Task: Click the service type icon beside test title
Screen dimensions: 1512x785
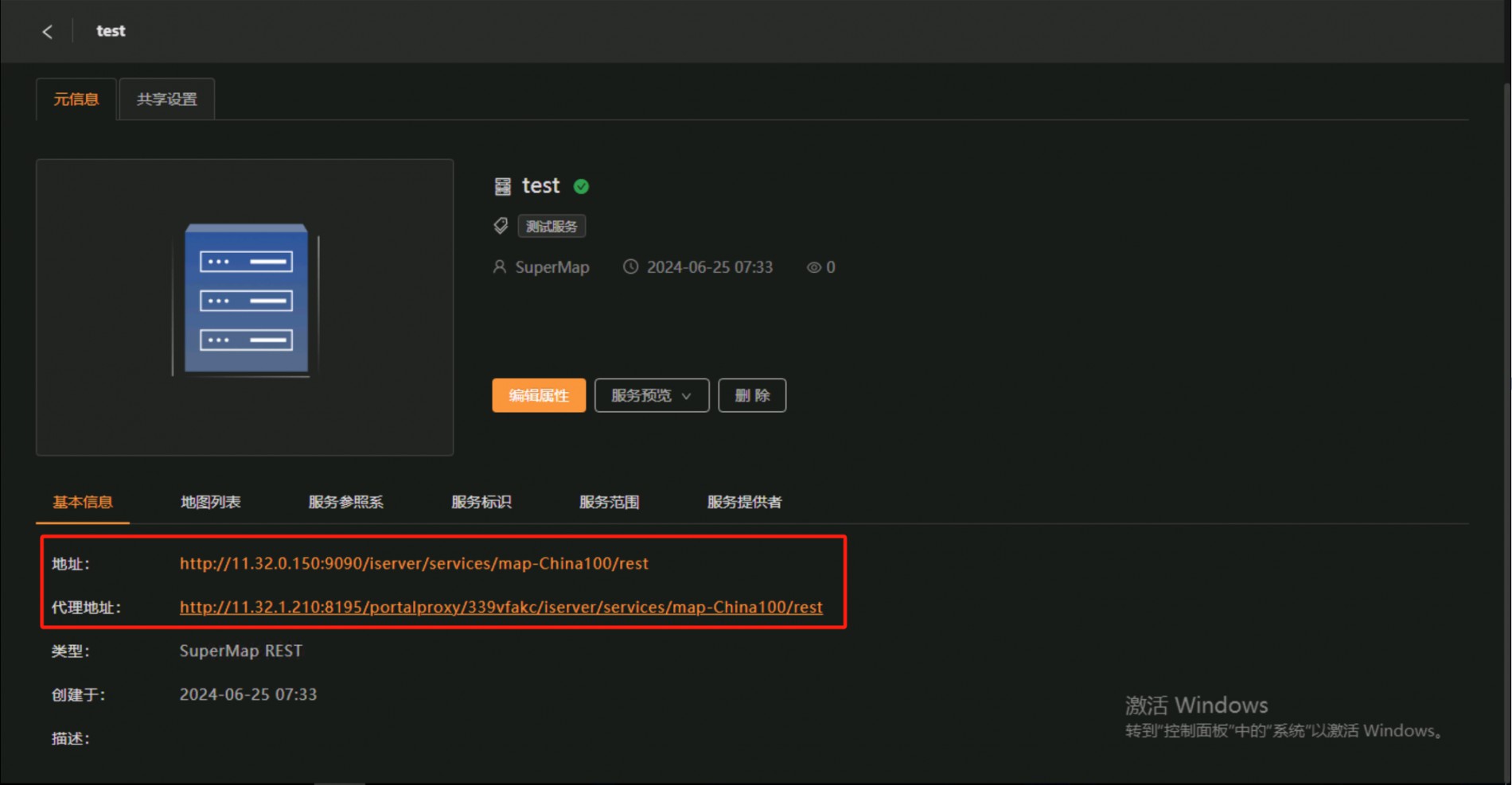Action: tap(503, 187)
